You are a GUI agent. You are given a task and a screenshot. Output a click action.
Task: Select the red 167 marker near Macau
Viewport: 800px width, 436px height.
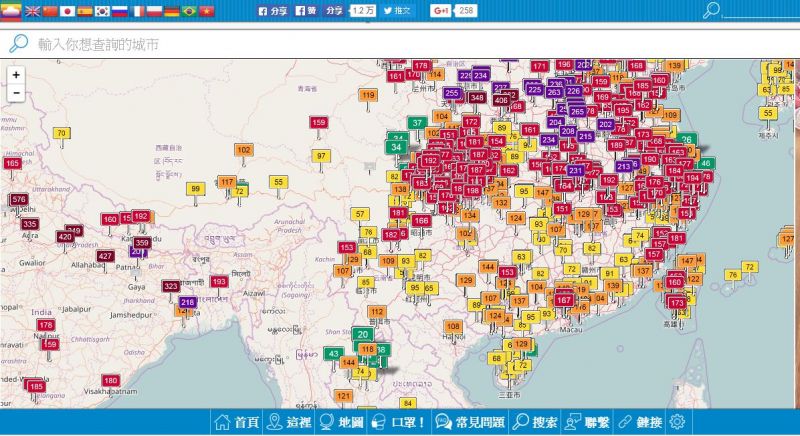point(563,300)
